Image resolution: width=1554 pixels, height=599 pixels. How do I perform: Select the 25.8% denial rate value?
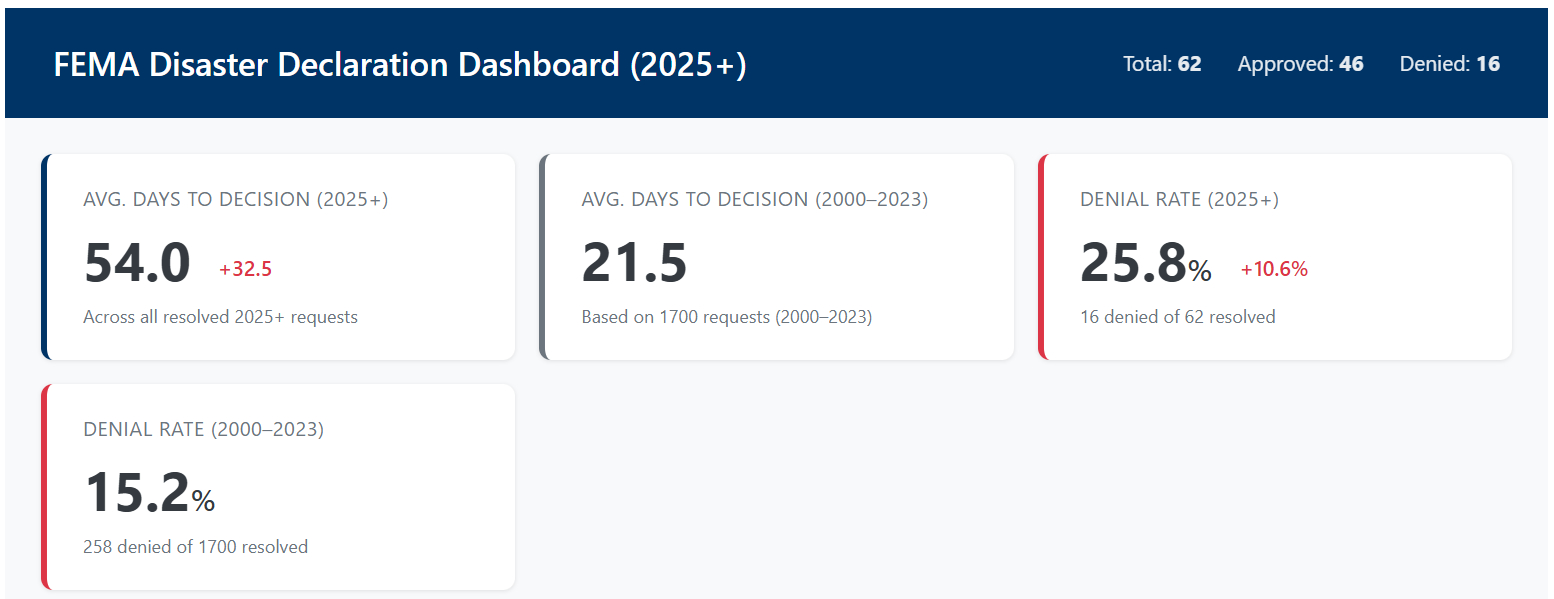(x=1145, y=264)
